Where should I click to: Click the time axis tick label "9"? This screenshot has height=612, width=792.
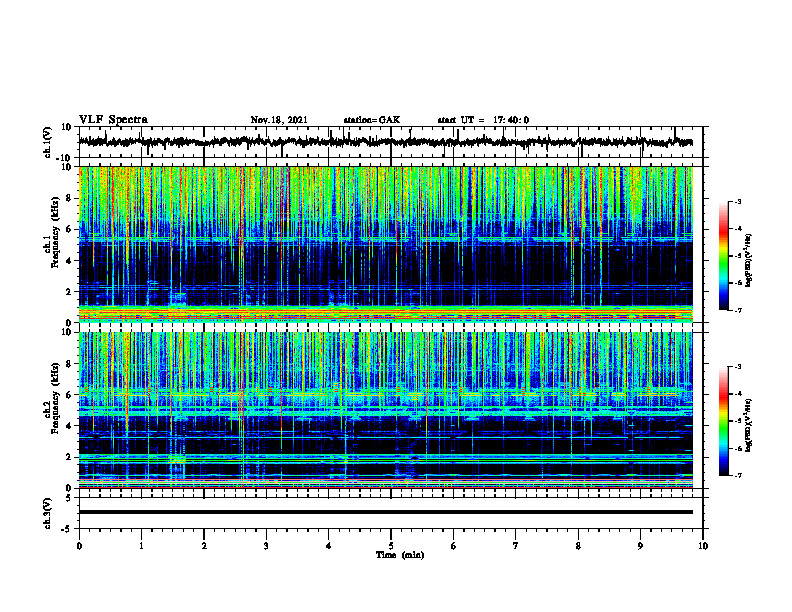(640, 546)
